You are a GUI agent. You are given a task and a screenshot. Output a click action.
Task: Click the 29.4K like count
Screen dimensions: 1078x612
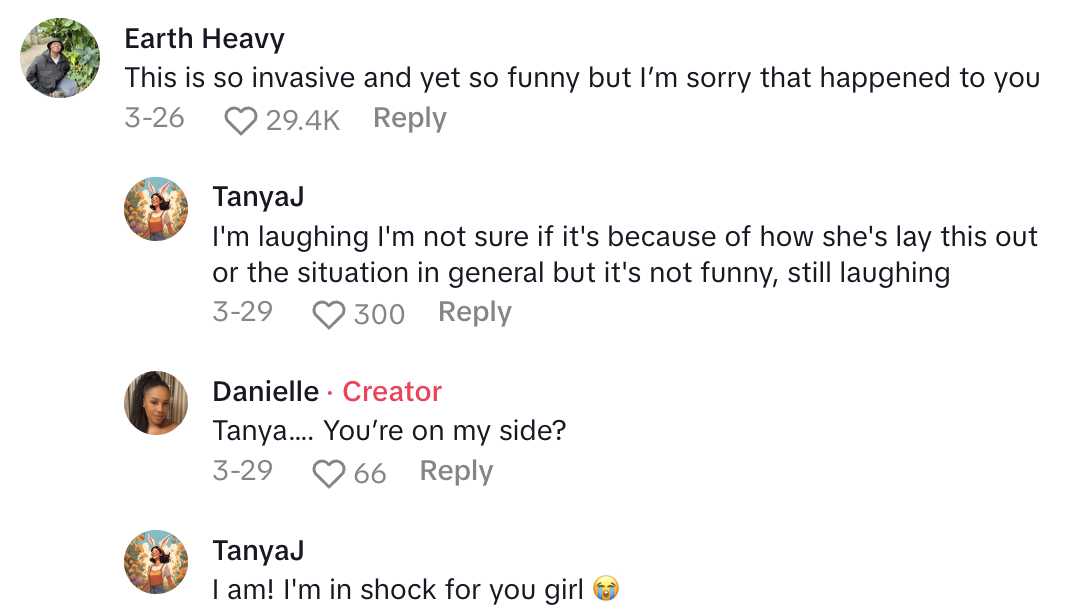[x=303, y=121]
